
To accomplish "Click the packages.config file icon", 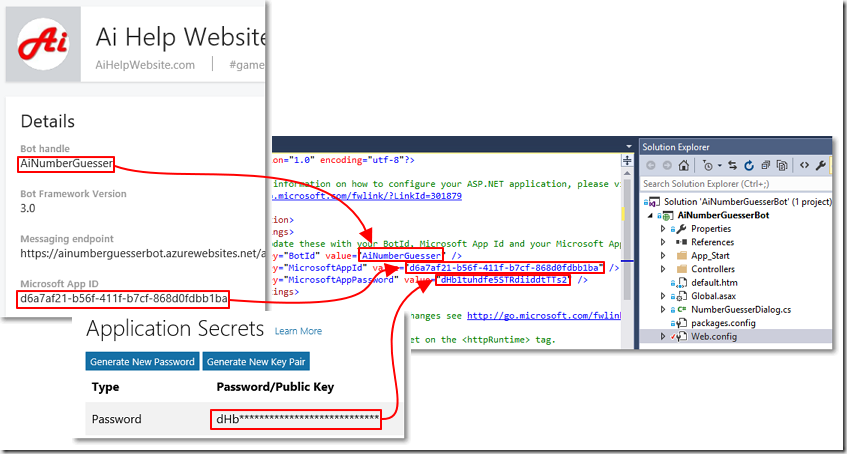I will (x=682, y=323).
